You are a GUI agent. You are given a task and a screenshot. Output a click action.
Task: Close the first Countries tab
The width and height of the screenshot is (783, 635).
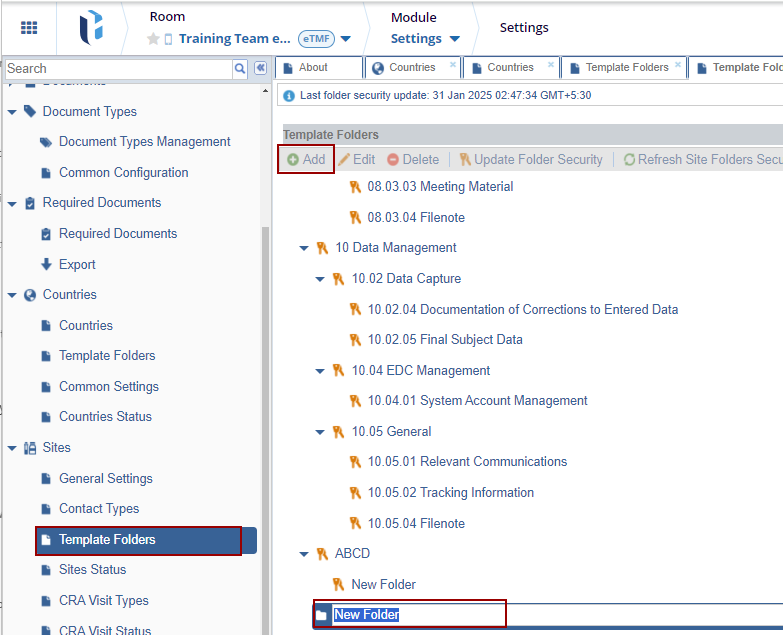[453, 65]
